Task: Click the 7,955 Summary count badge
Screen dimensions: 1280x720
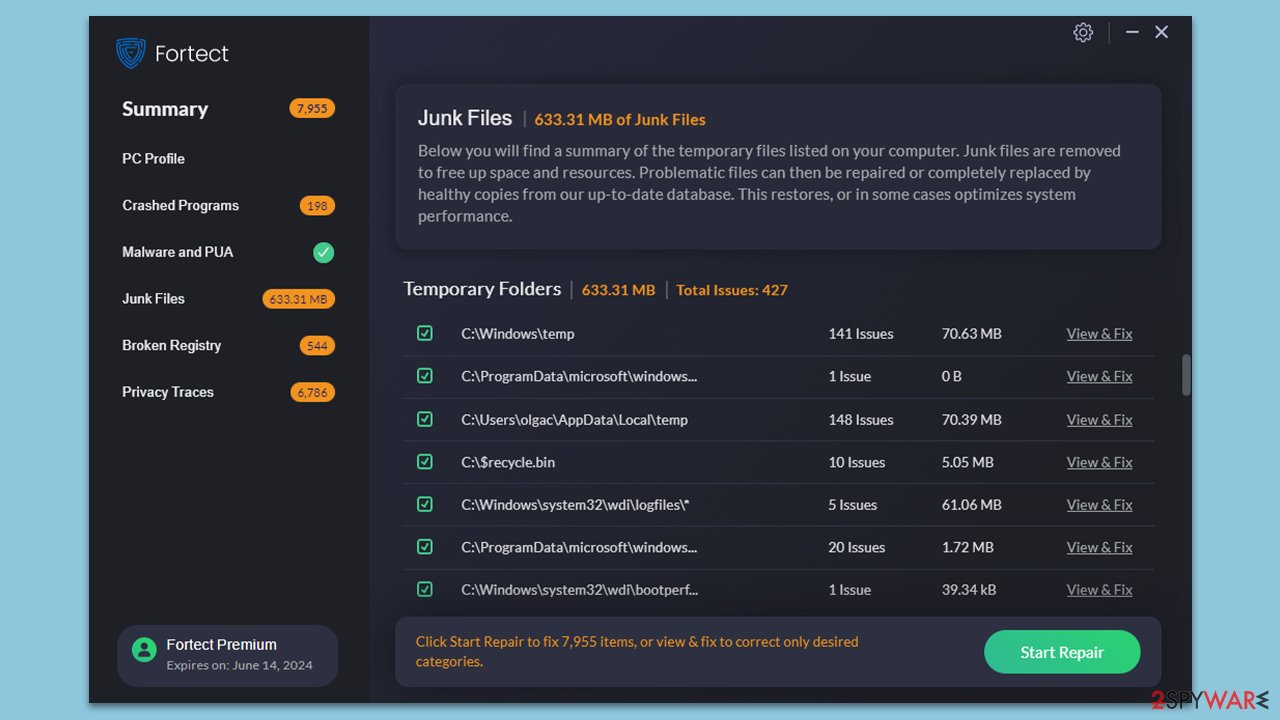Action: (312, 108)
